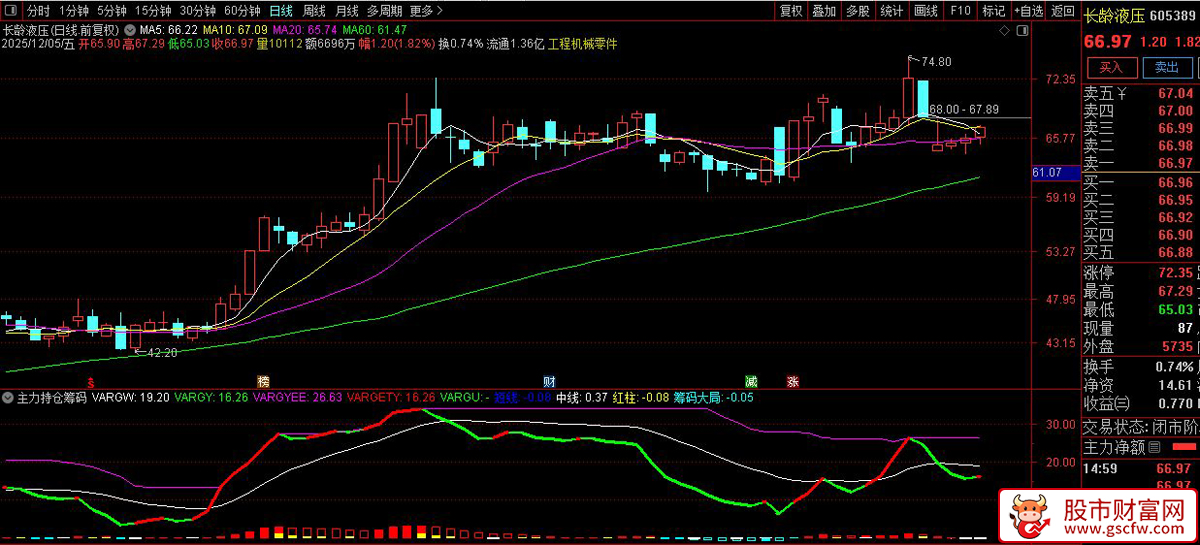Click the 最高 value 67.29

click(1175, 291)
